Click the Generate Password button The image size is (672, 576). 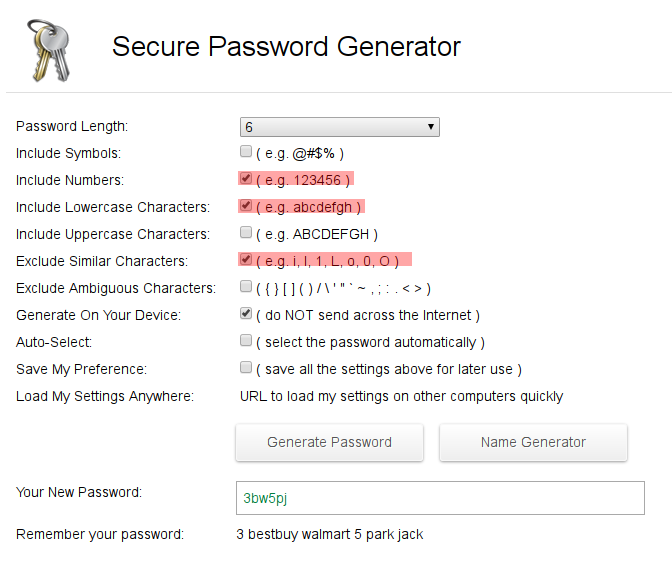pos(329,442)
